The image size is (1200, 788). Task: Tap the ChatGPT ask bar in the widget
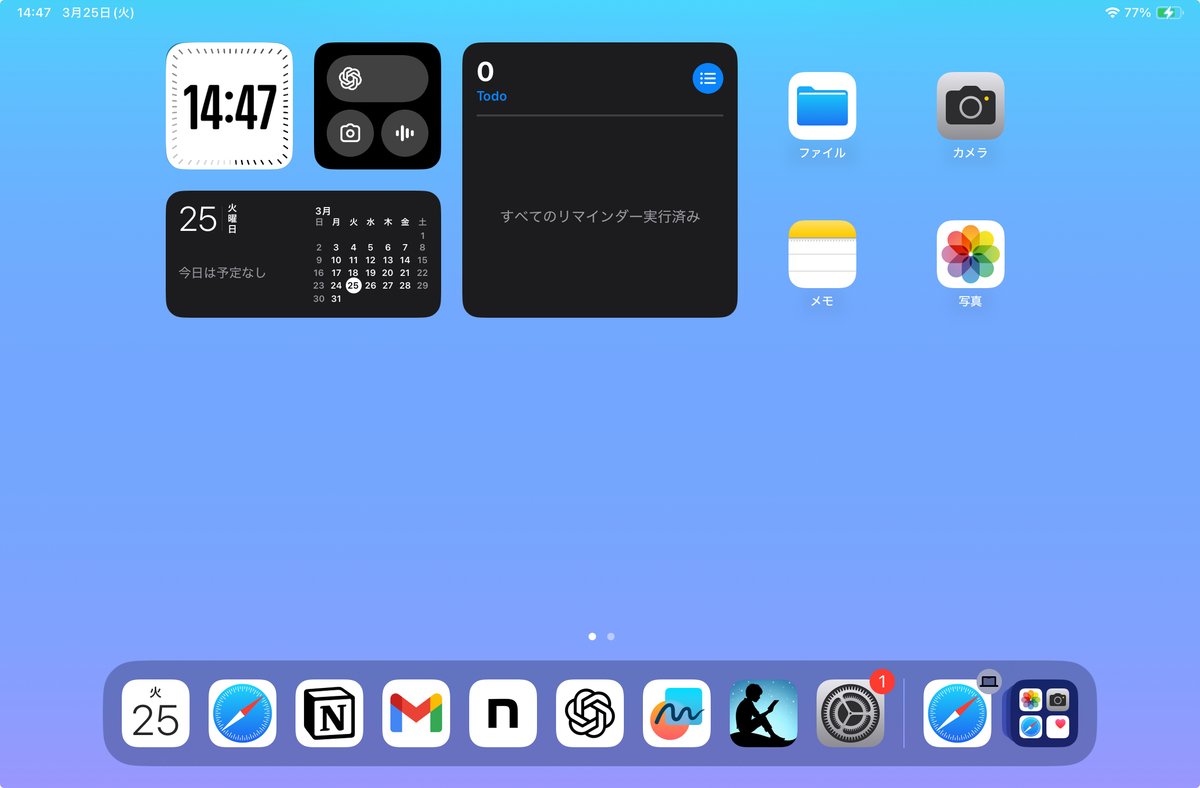click(x=377, y=78)
